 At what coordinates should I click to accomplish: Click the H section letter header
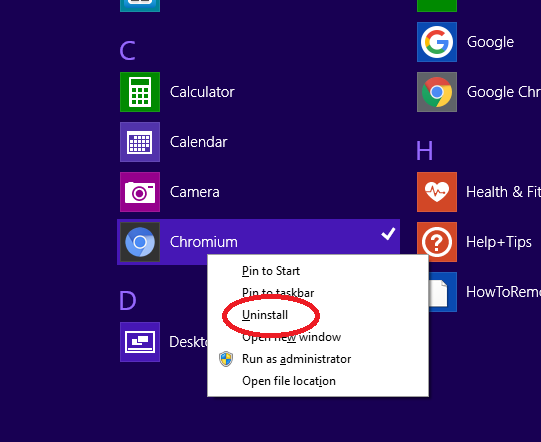point(424,151)
